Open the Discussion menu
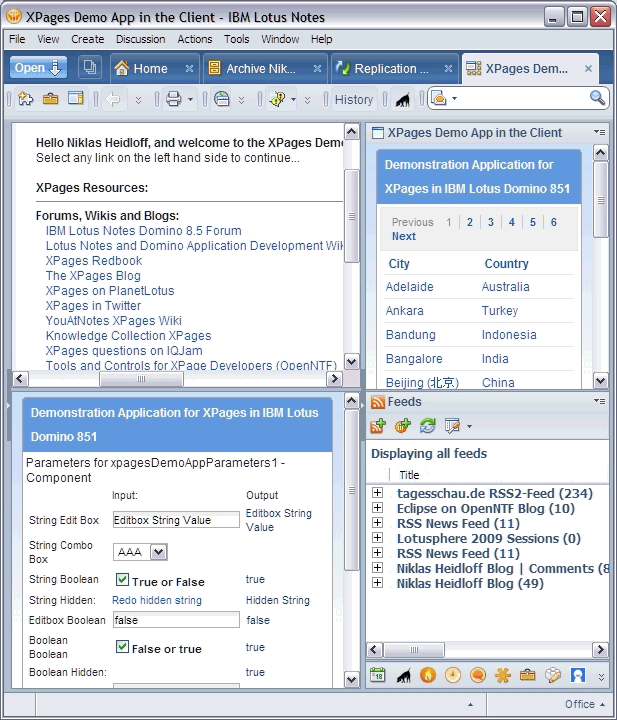617x720 pixels. 140,39
